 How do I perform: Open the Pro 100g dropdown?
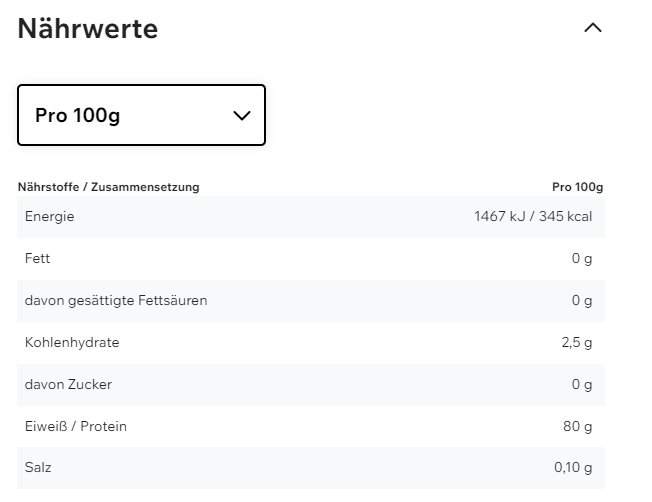pos(141,115)
